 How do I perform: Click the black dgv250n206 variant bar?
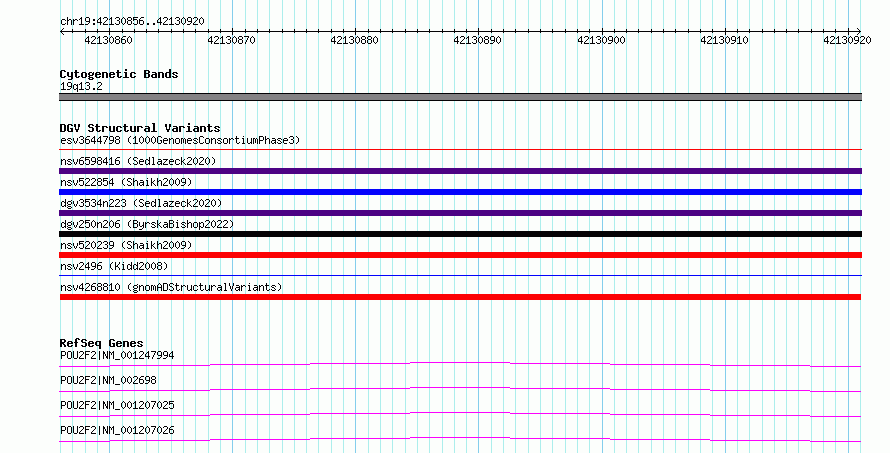click(x=460, y=234)
